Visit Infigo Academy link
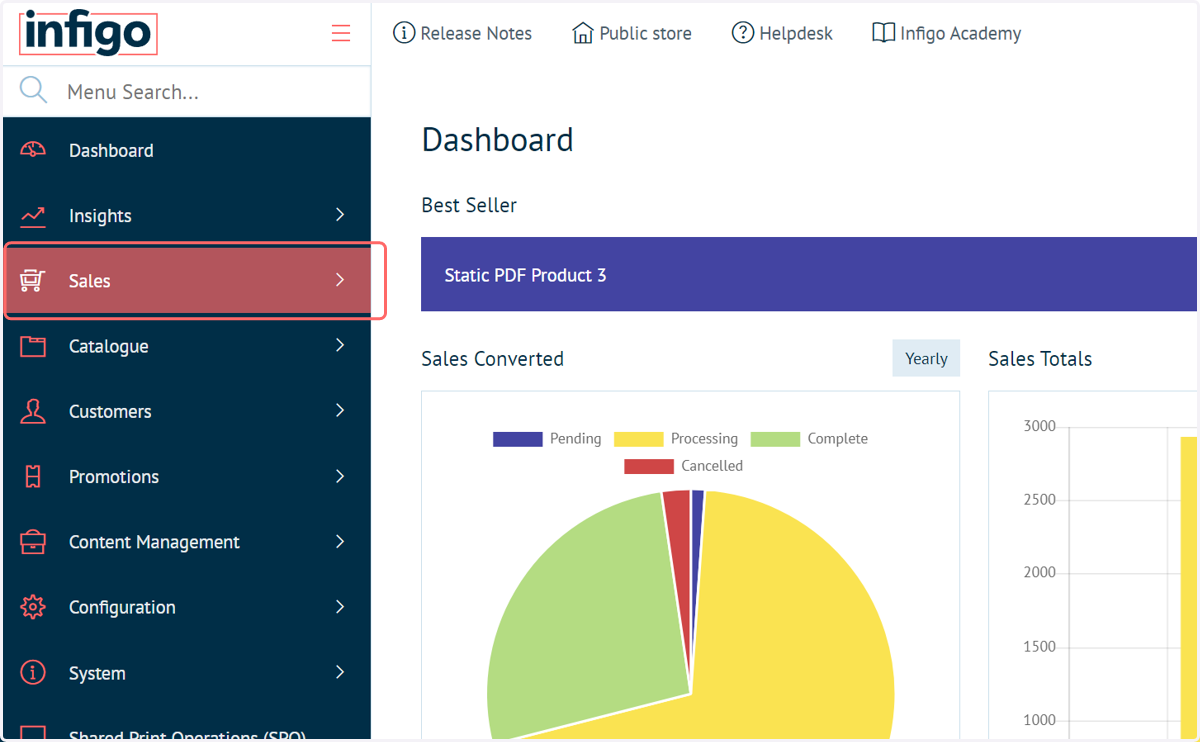The image size is (1200, 742). tap(960, 33)
